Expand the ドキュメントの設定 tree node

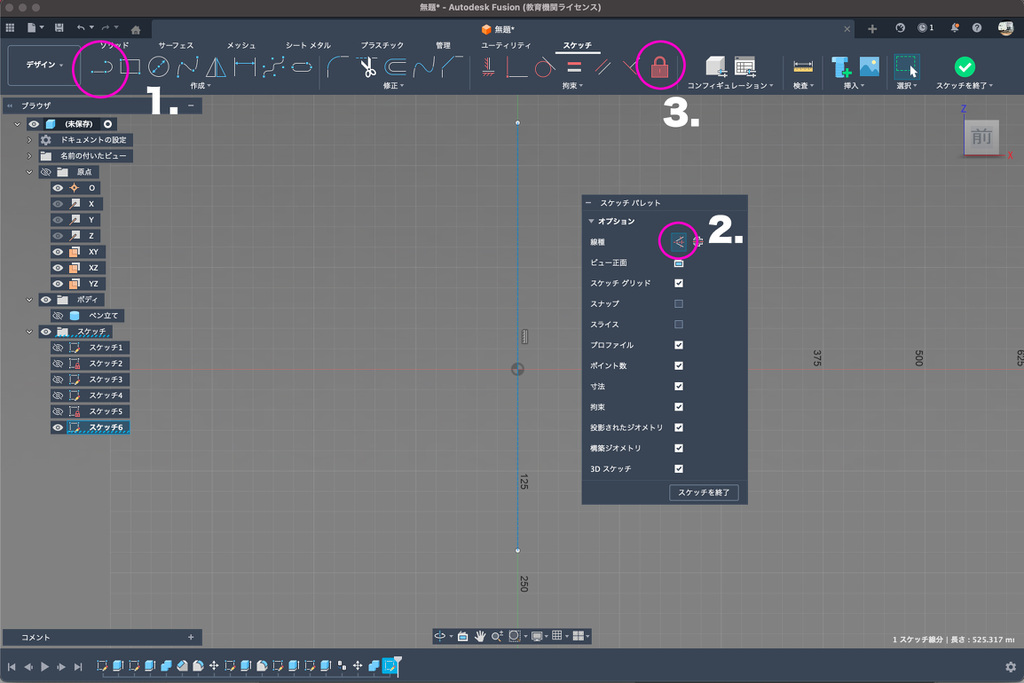coord(30,140)
